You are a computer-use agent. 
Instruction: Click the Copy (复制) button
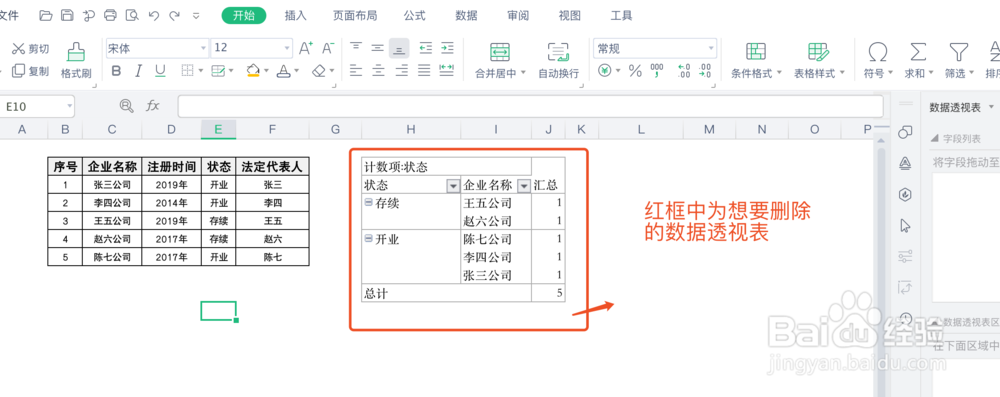tap(30, 71)
